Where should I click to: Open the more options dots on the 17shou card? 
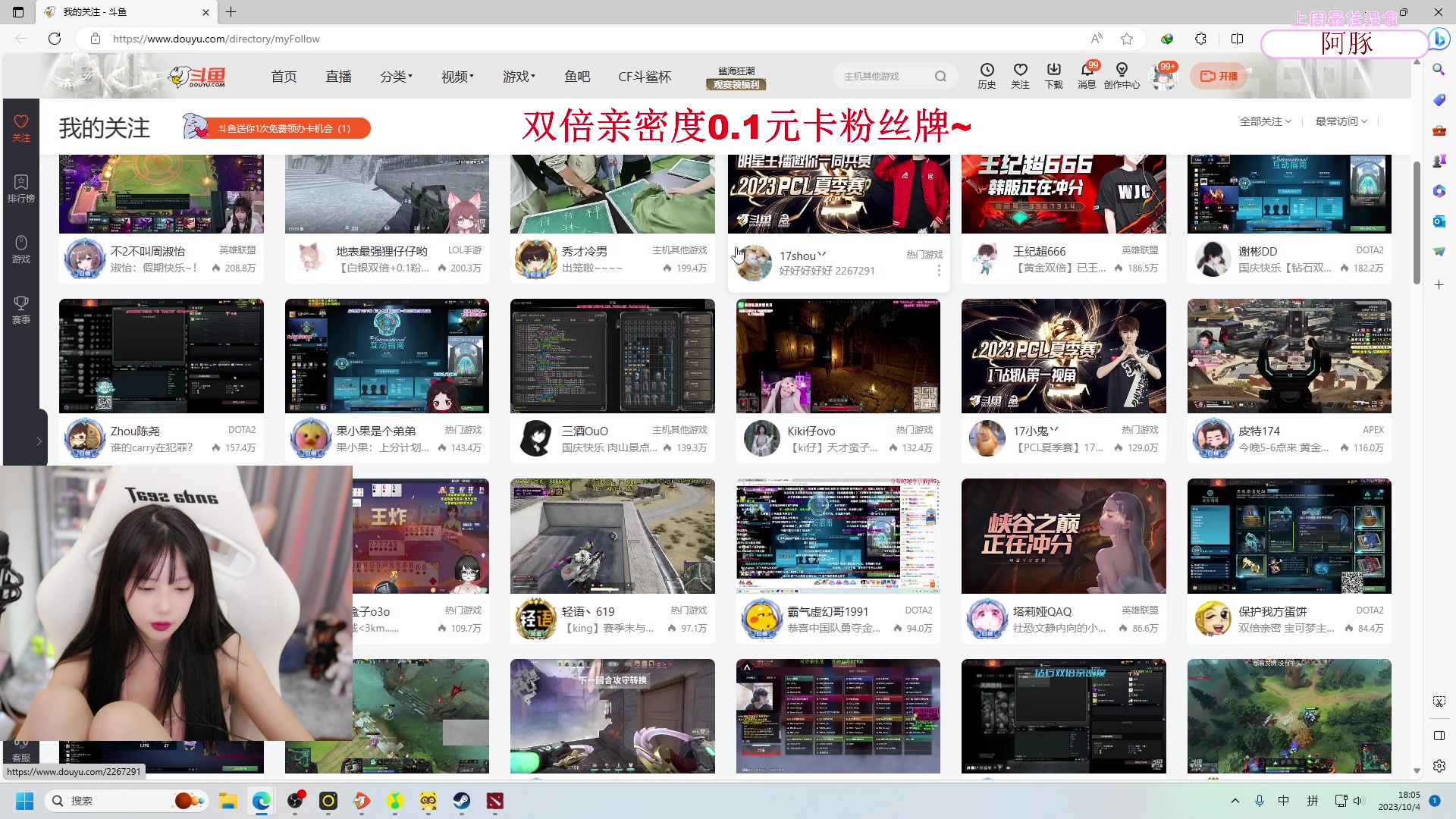pyautogui.click(x=939, y=271)
